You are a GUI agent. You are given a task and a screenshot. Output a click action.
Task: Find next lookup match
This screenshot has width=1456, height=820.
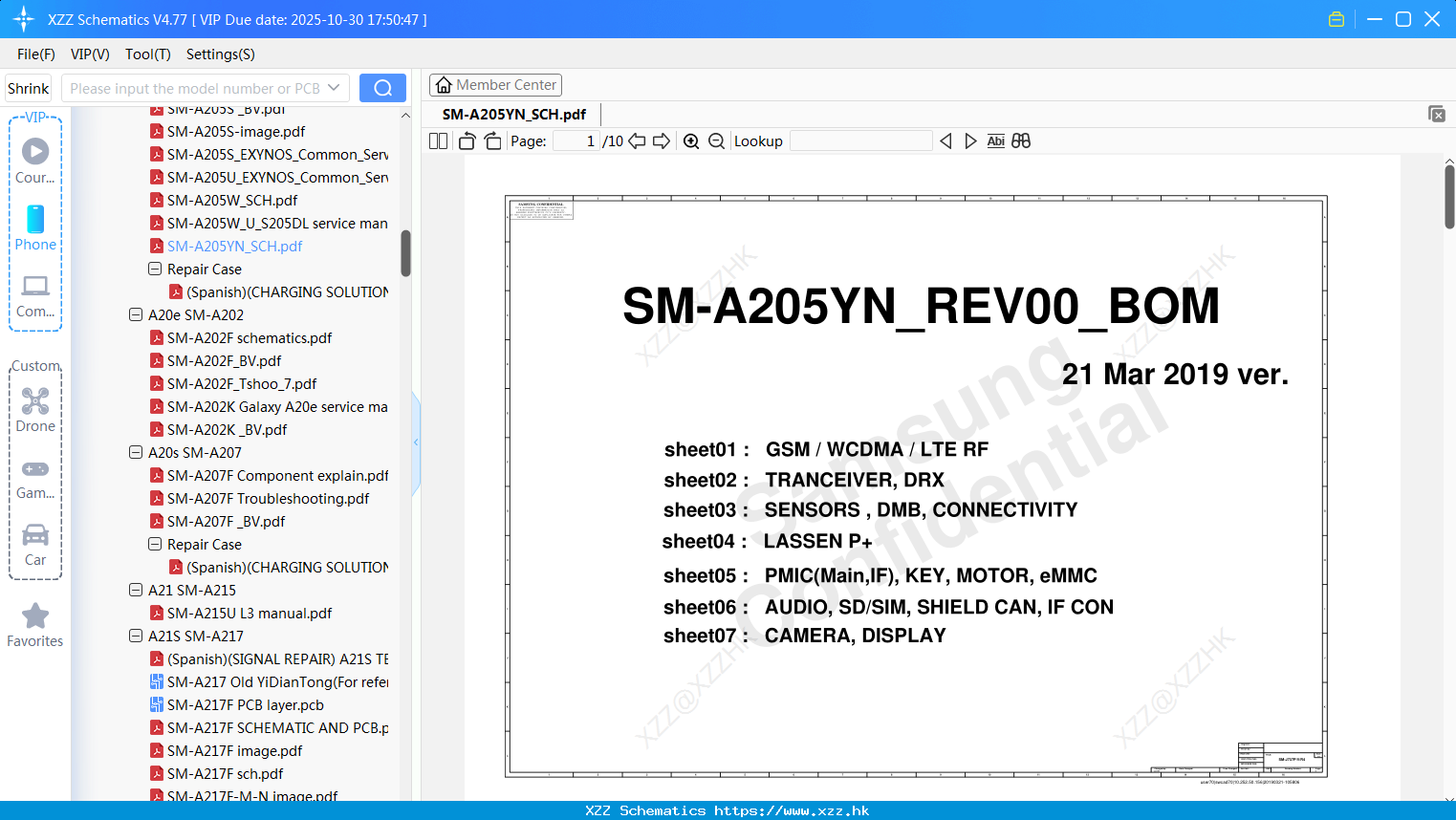[x=970, y=141]
